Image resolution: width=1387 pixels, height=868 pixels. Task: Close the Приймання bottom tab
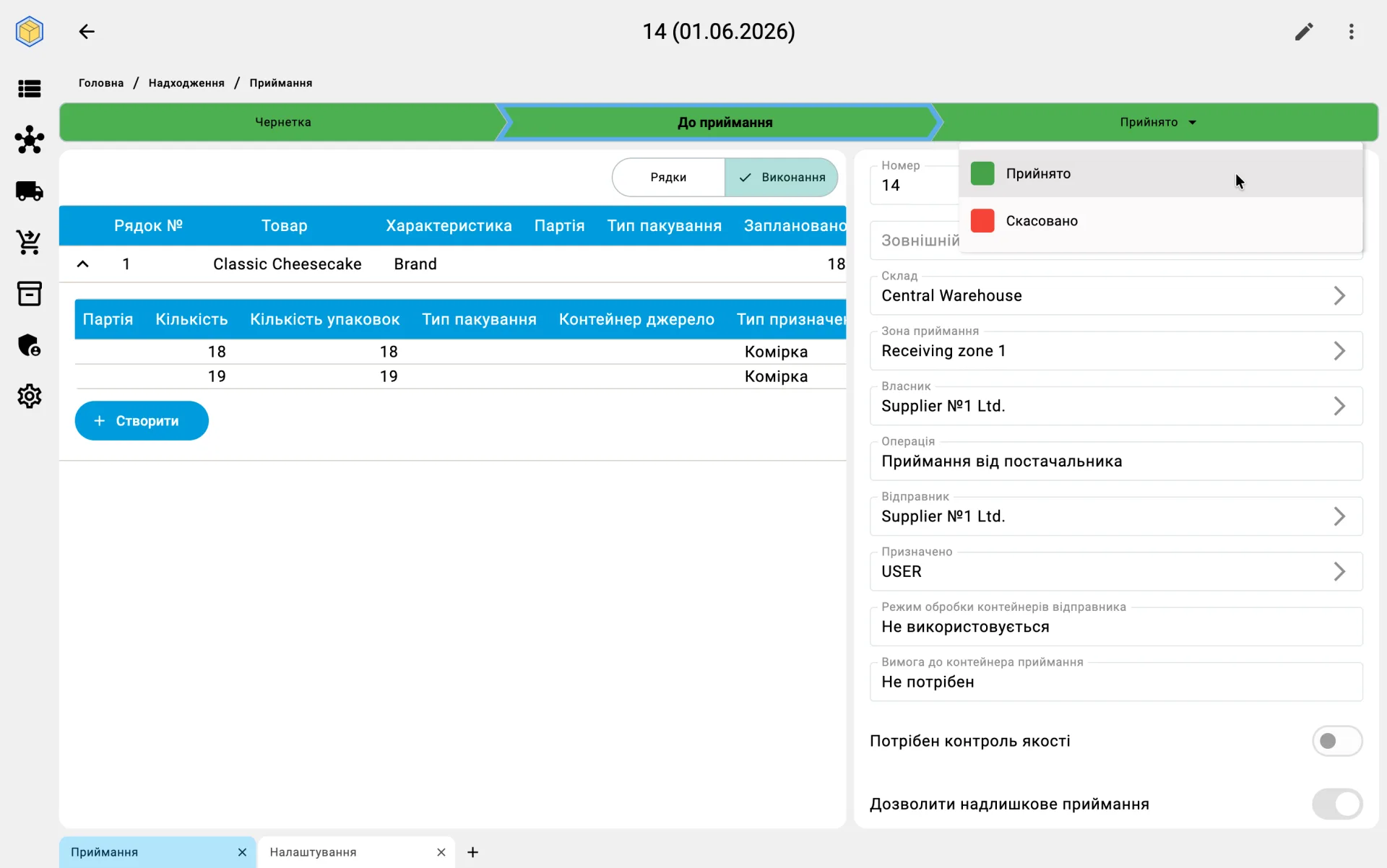click(242, 852)
